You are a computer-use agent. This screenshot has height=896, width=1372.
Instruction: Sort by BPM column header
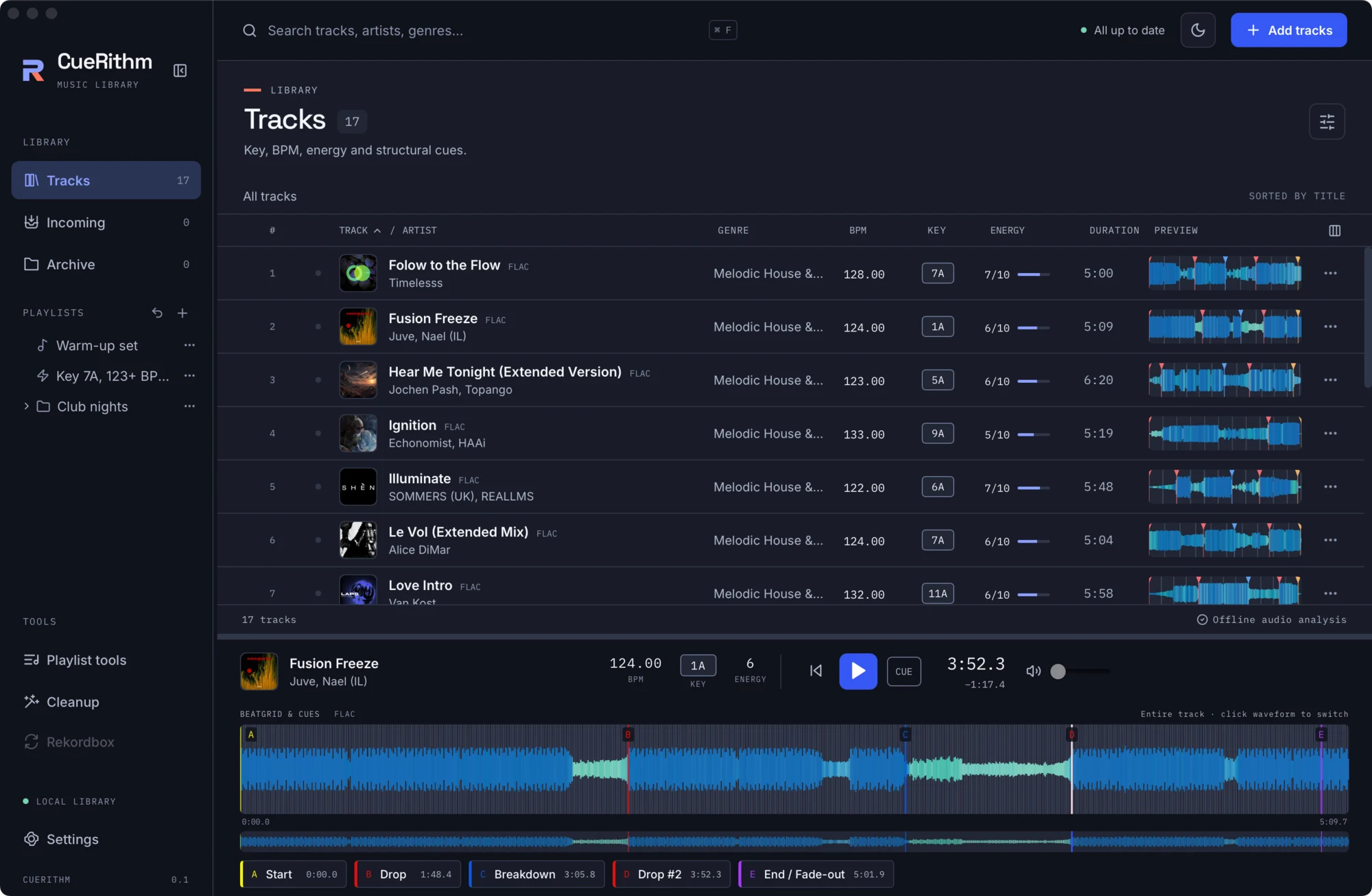858,231
